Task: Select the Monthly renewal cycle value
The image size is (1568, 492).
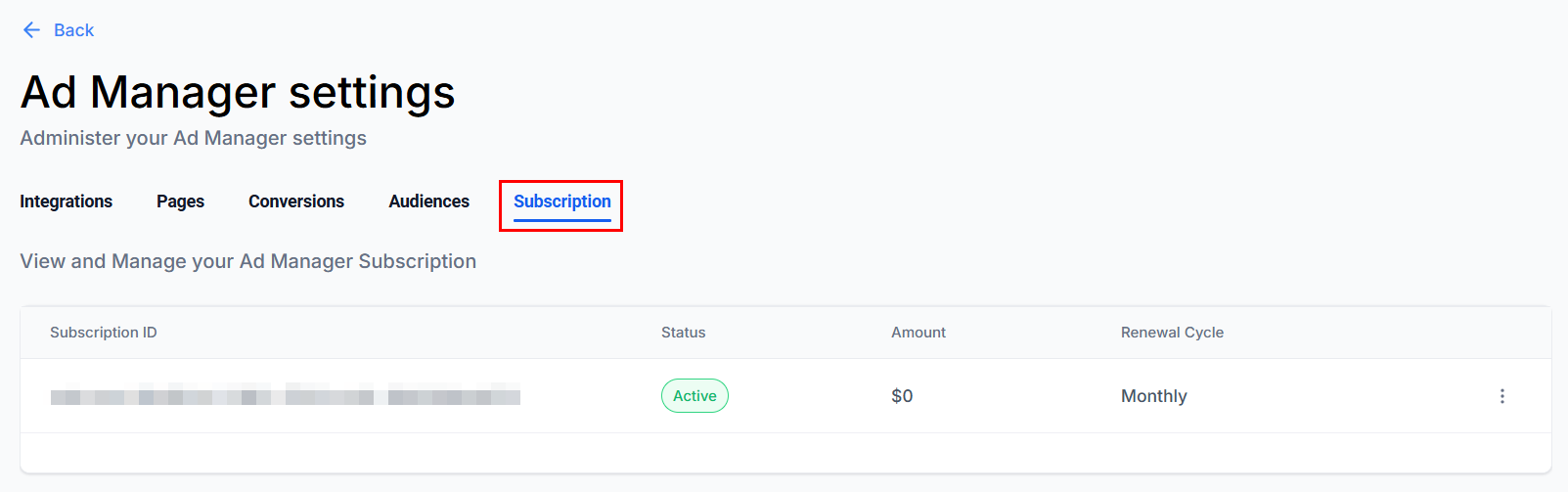Action: click(1153, 396)
